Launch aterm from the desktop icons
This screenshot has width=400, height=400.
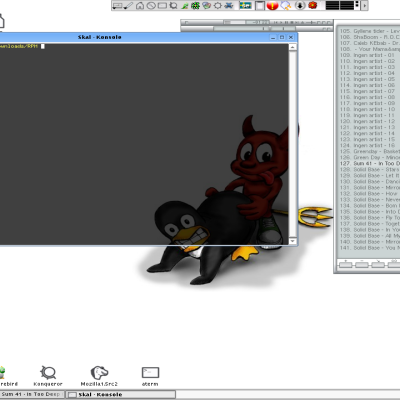pyautogui.click(x=150, y=376)
